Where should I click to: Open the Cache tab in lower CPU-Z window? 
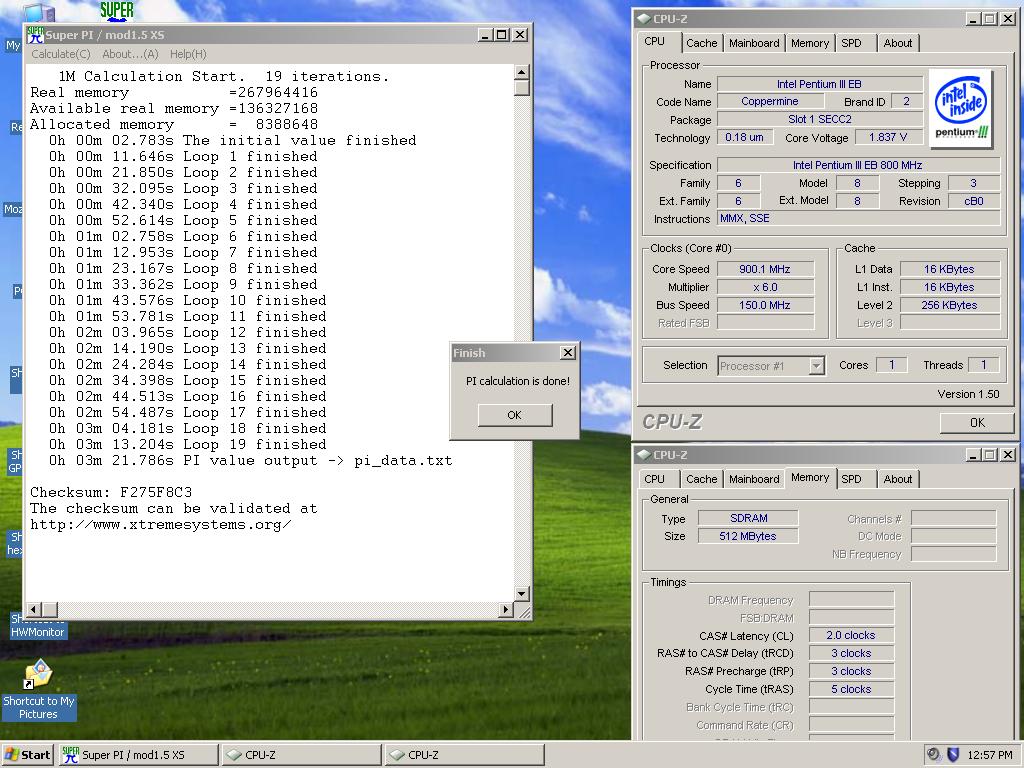coord(701,479)
